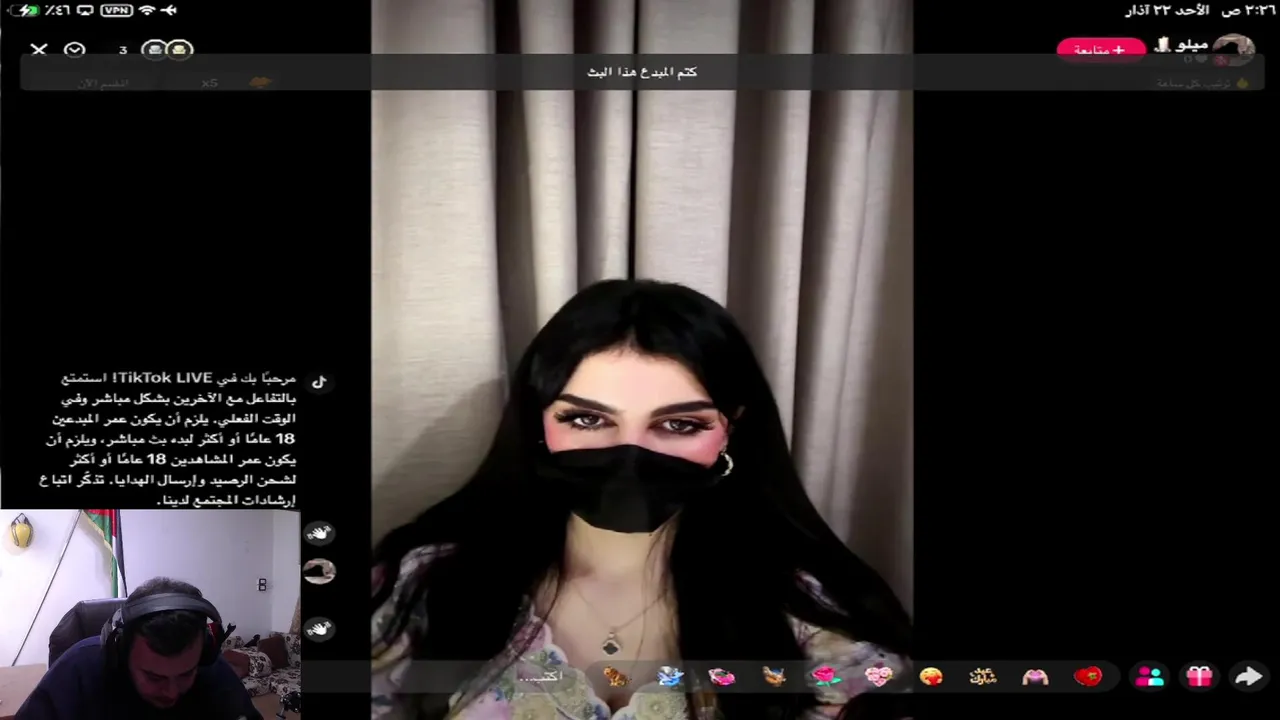Send the red rose gift
This screenshot has height=720, width=1280.
[x=826, y=677]
